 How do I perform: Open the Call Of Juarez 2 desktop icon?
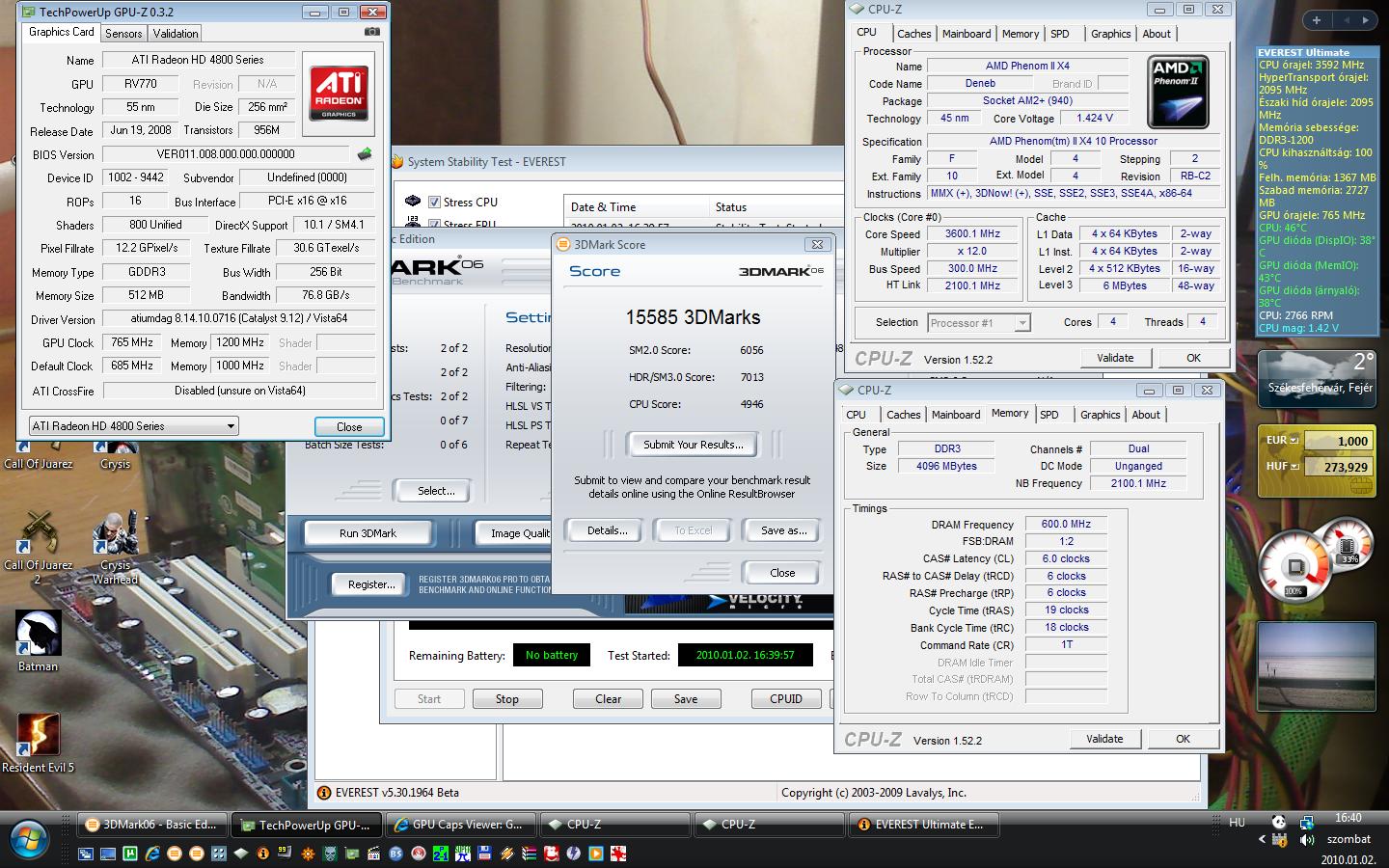(x=39, y=548)
